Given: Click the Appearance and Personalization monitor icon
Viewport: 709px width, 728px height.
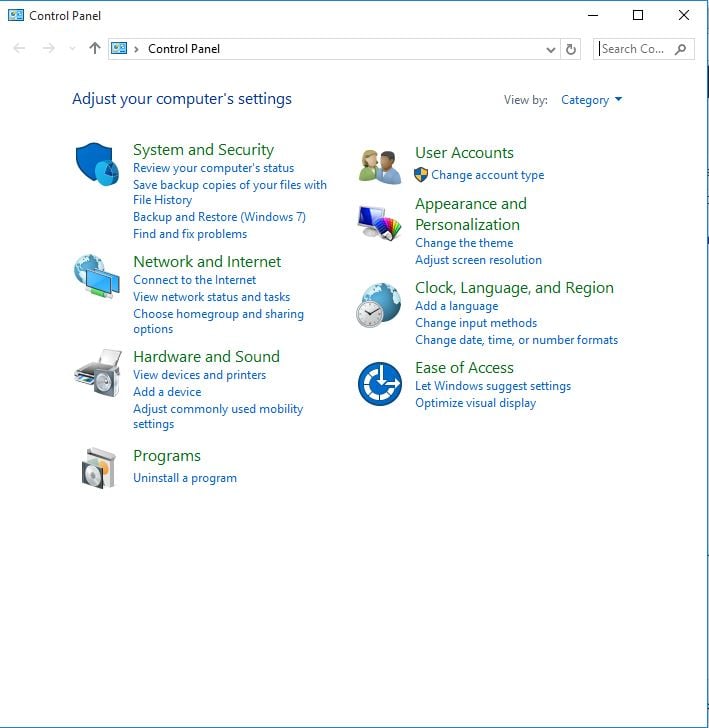Looking at the screenshot, I should pos(380,223).
